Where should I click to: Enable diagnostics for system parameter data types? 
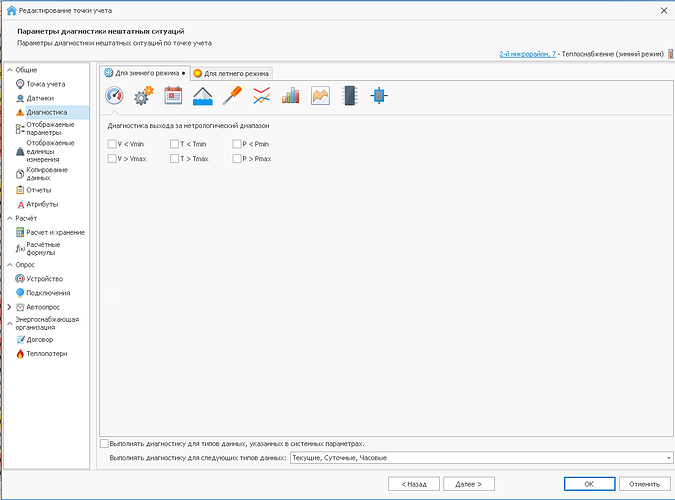[105, 443]
